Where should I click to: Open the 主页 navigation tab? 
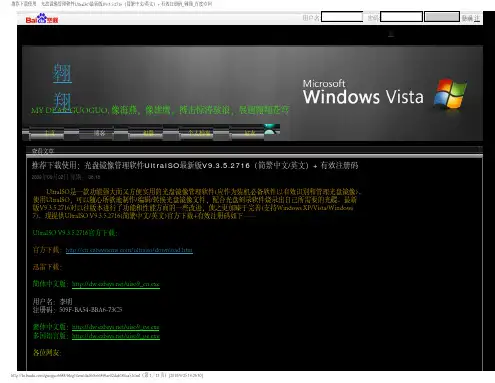pyautogui.click(x=50, y=133)
